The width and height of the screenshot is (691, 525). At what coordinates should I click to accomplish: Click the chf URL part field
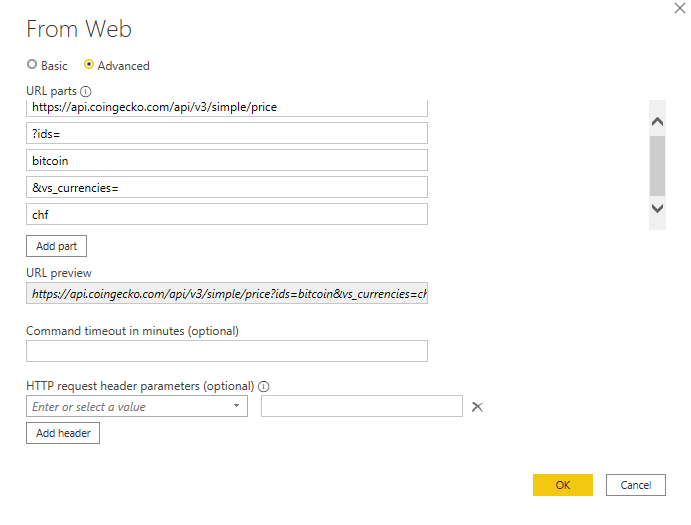pyautogui.click(x=227, y=214)
